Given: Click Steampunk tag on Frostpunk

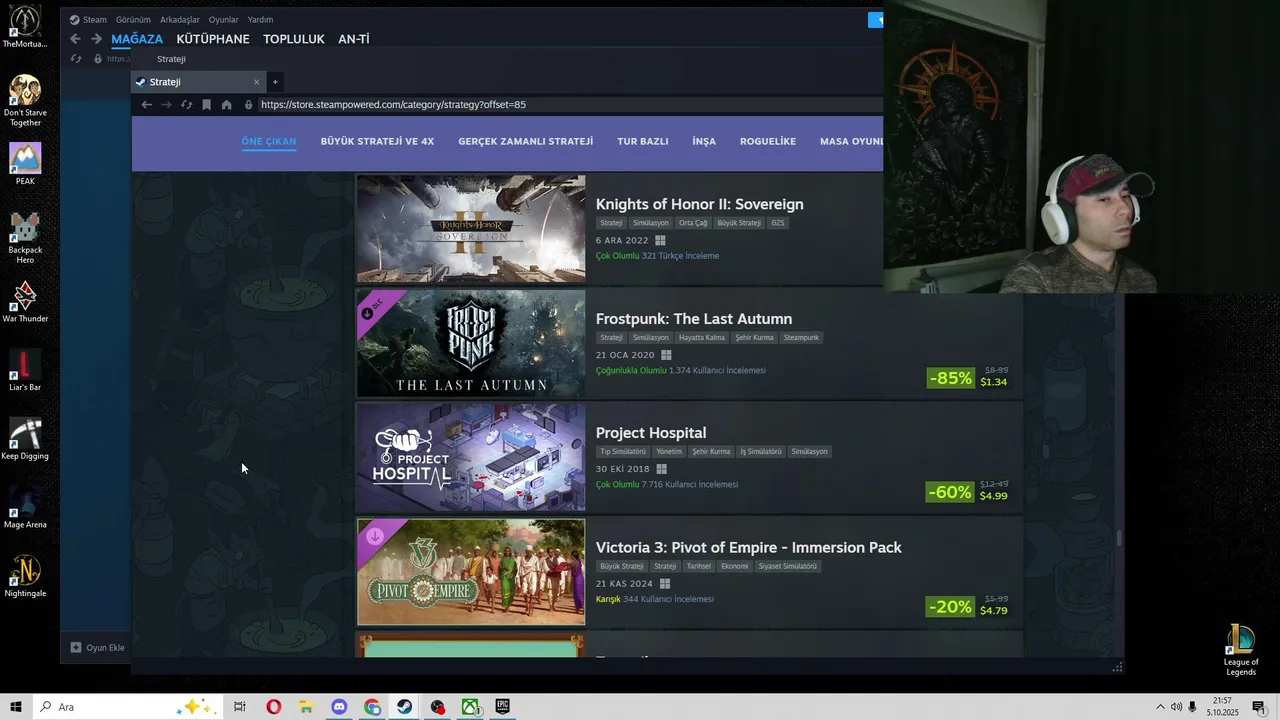Looking at the screenshot, I should click(801, 338).
